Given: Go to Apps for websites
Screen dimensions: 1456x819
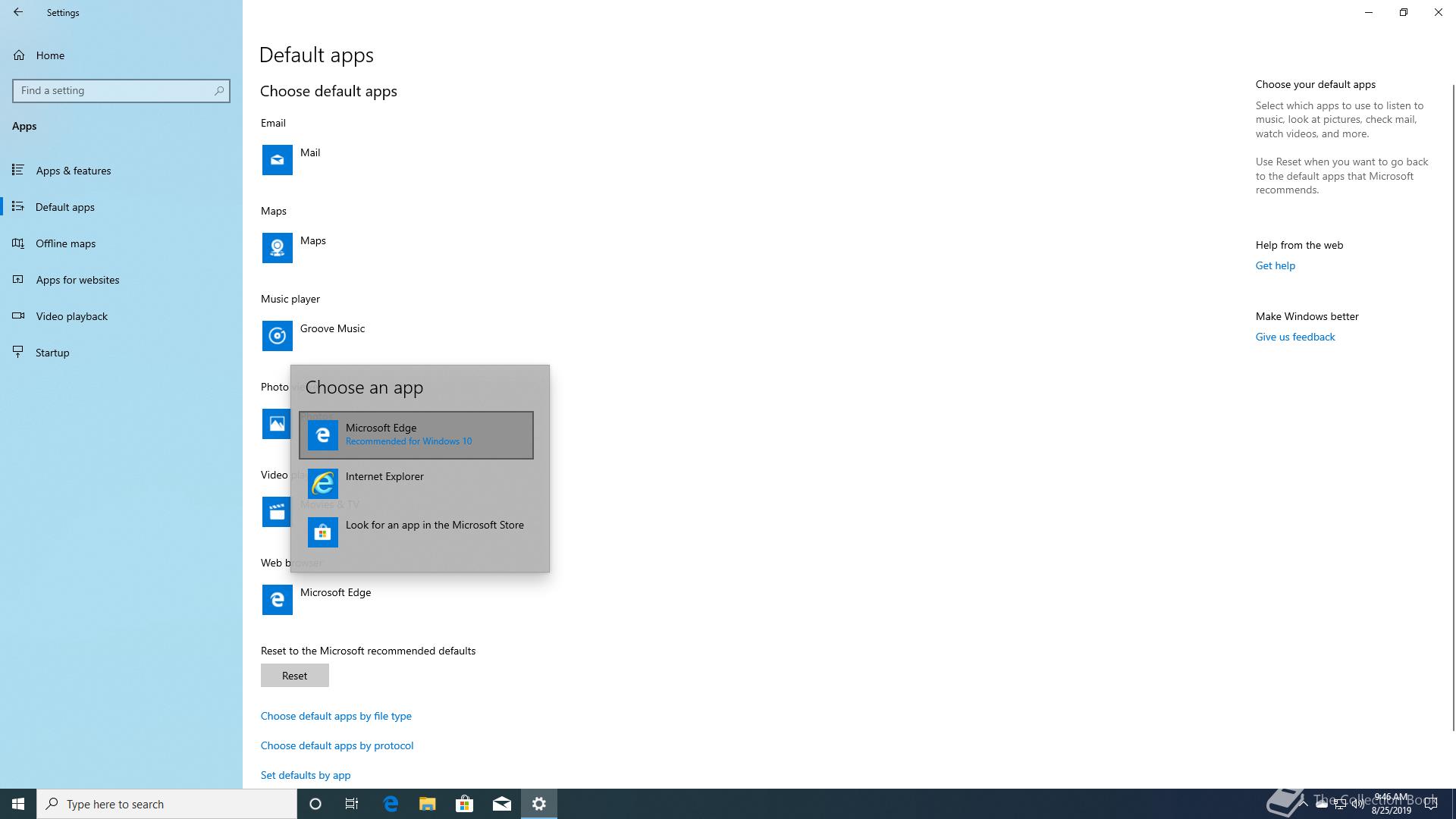Looking at the screenshot, I should [x=121, y=280].
